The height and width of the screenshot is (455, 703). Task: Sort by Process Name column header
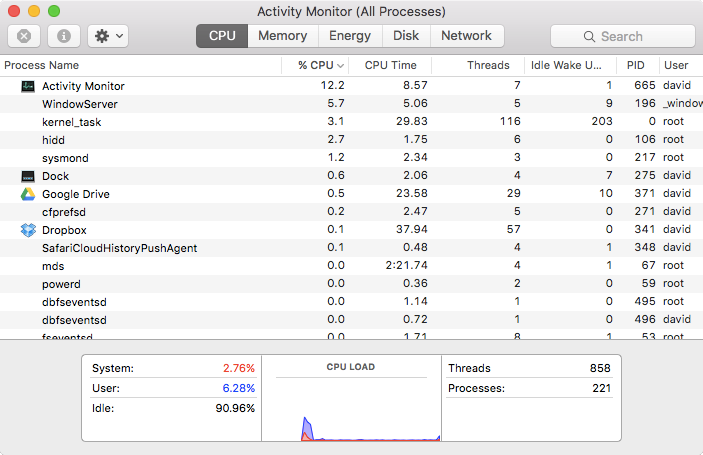[x=141, y=65]
